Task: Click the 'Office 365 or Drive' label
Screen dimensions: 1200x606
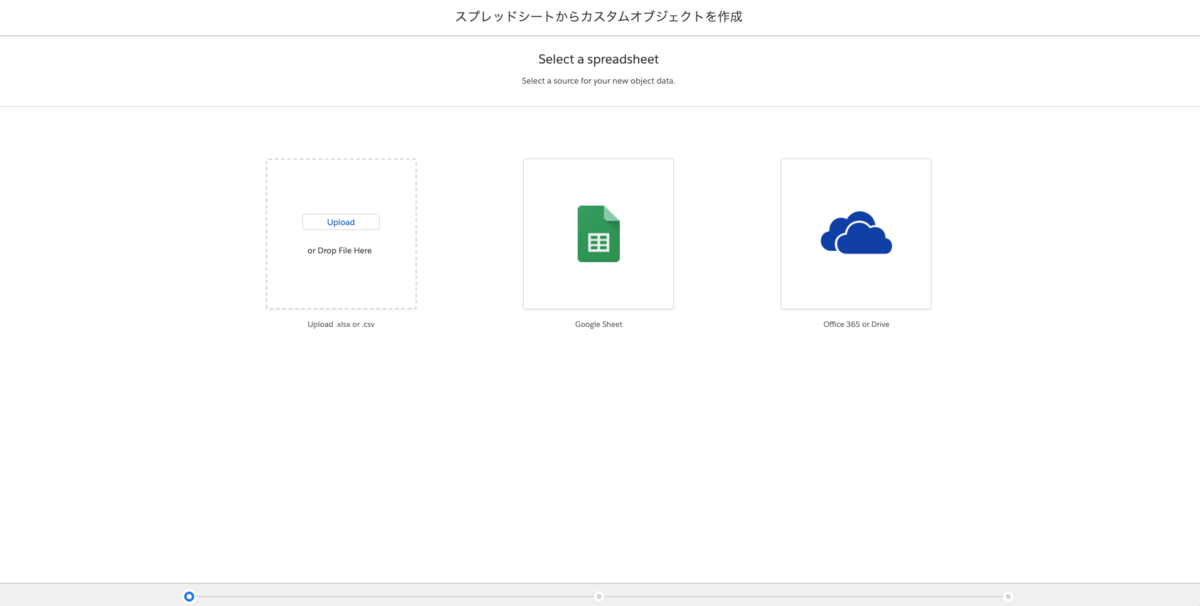Action: pos(856,324)
